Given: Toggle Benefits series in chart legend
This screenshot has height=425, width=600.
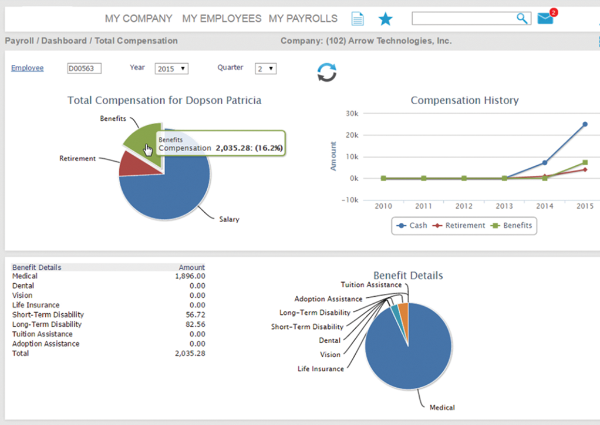Looking at the screenshot, I should pos(517,226).
